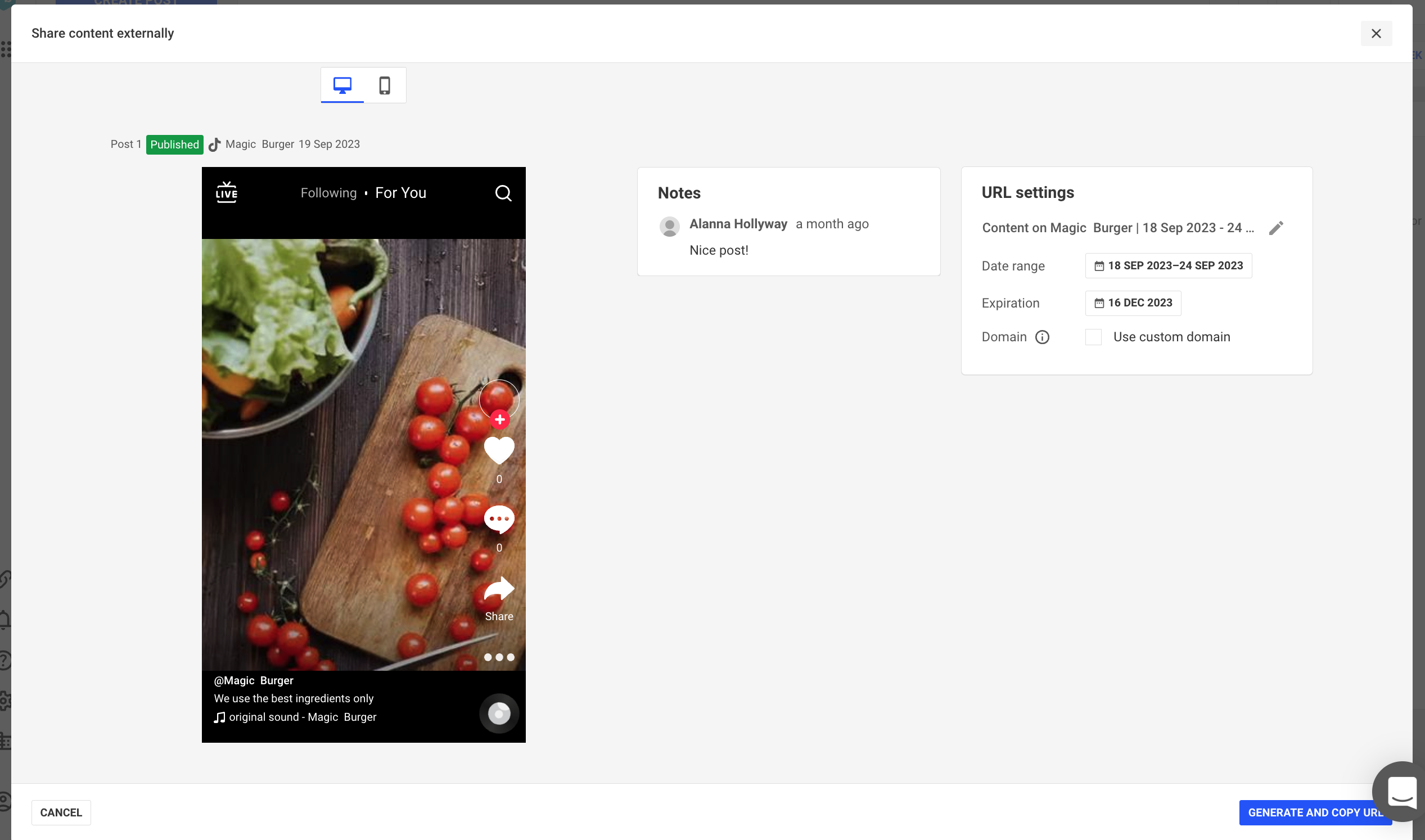Click the profile avatar circle in preview
This screenshot has width=1425, height=840.
coord(499,399)
